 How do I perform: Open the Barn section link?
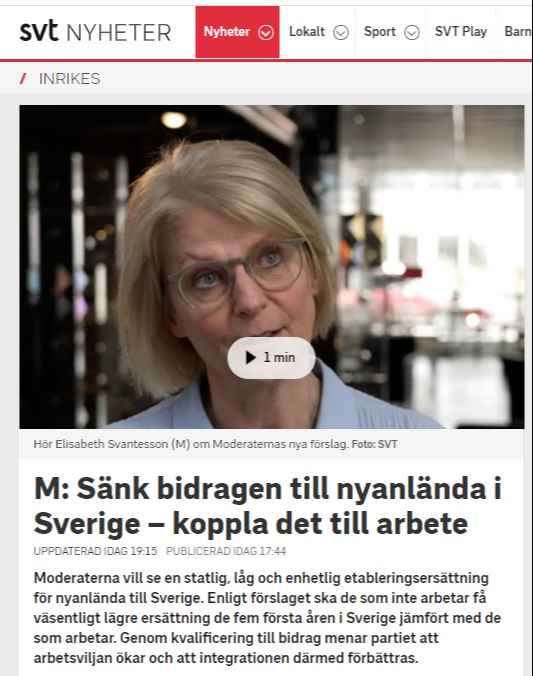click(518, 32)
